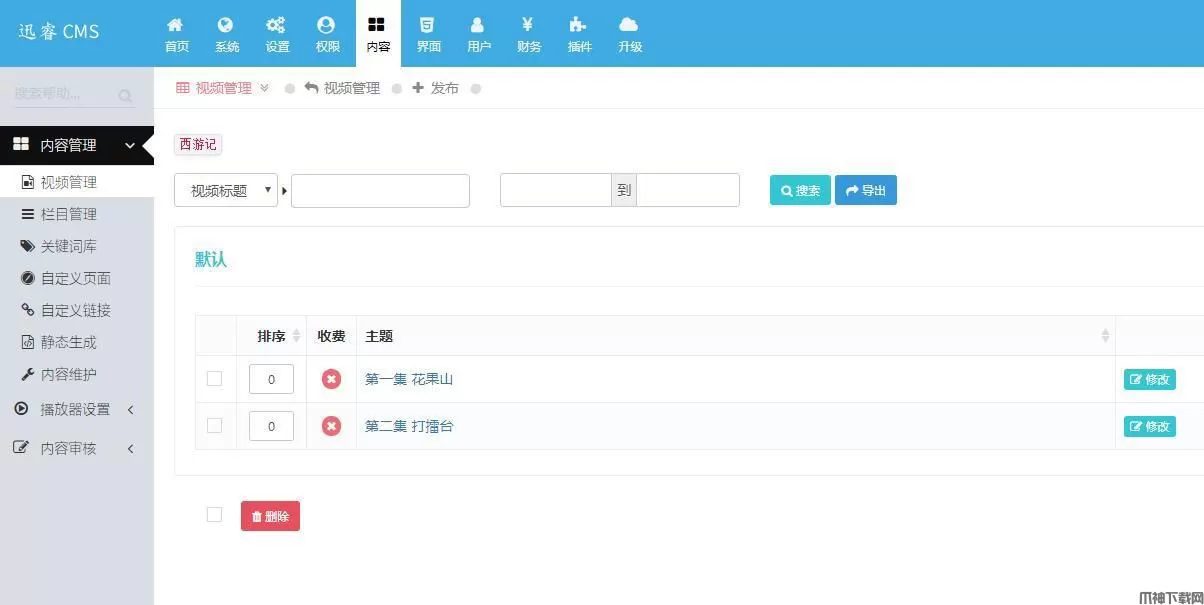Select 栏目管理 in the sidebar menu
Screen dimensions: 1204x605
click(68, 214)
